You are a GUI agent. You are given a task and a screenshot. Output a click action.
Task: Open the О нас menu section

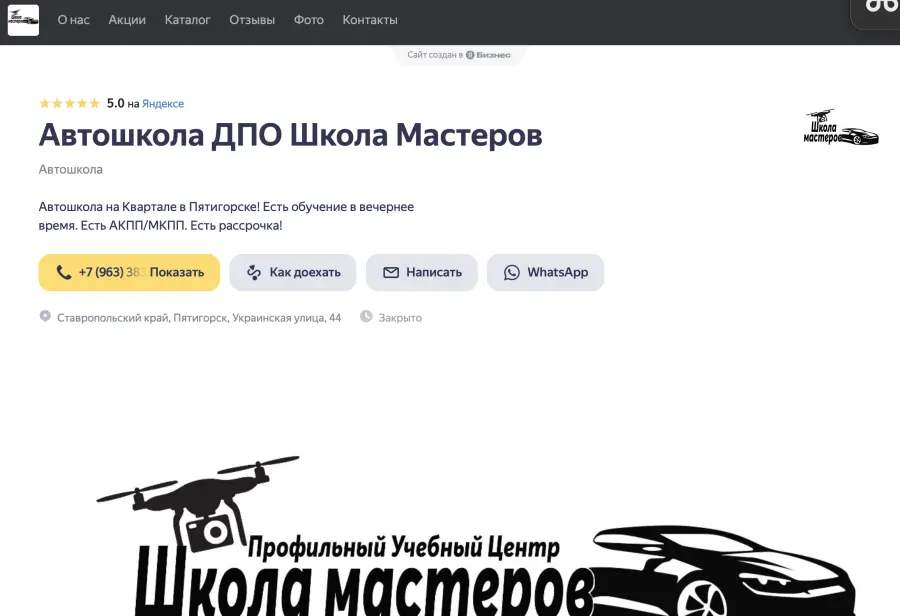coord(74,20)
